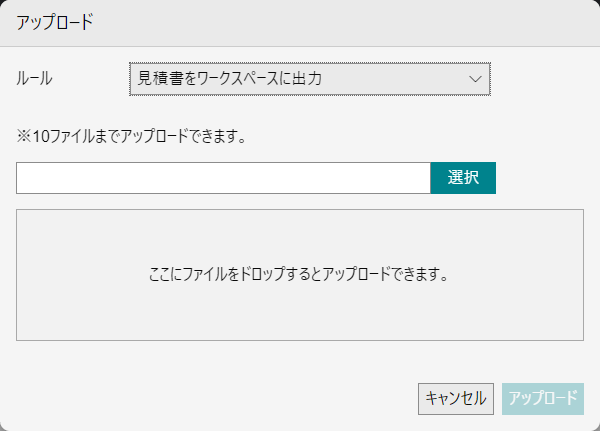The image size is (600, 431).
Task: Expand the rule selector showing 見積書
Action: click(x=310, y=79)
